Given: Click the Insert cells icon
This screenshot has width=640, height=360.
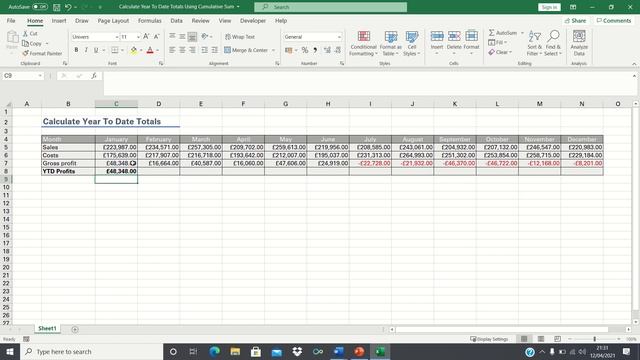Looking at the screenshot, I should point(437,37).
